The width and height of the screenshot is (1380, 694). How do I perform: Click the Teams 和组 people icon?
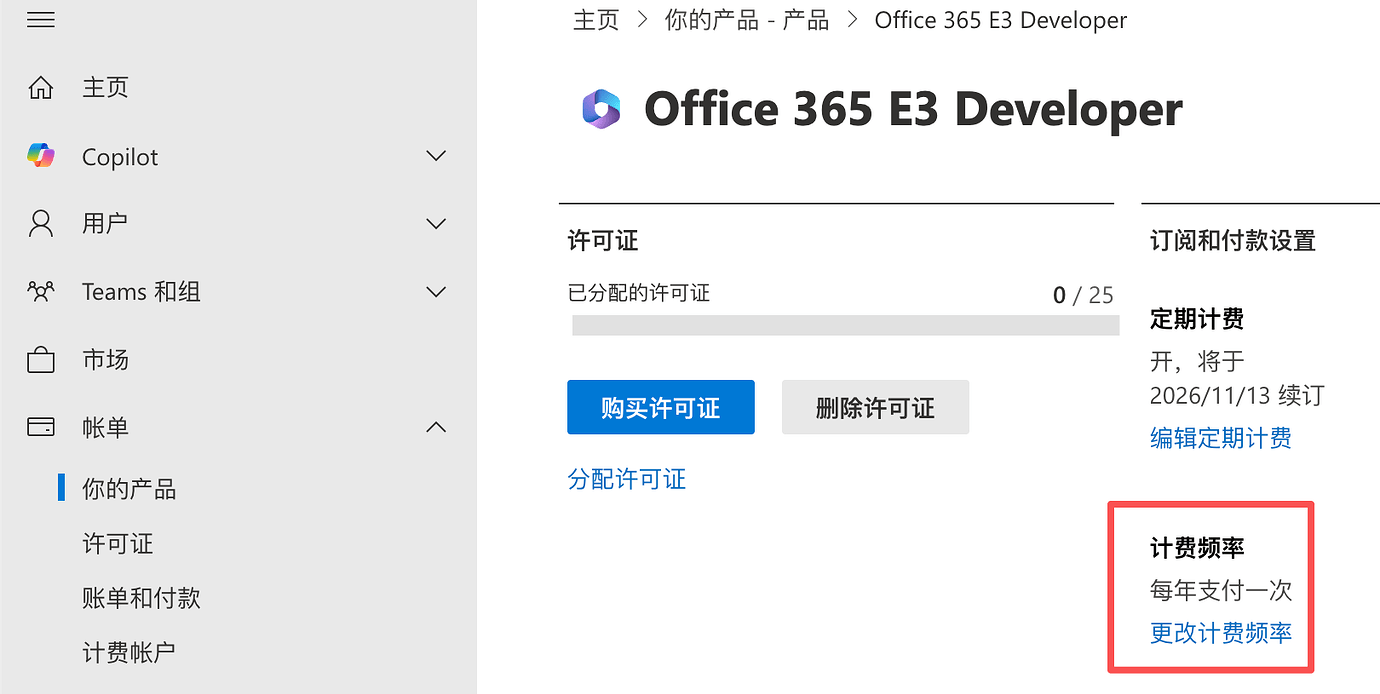click(40, 291)
